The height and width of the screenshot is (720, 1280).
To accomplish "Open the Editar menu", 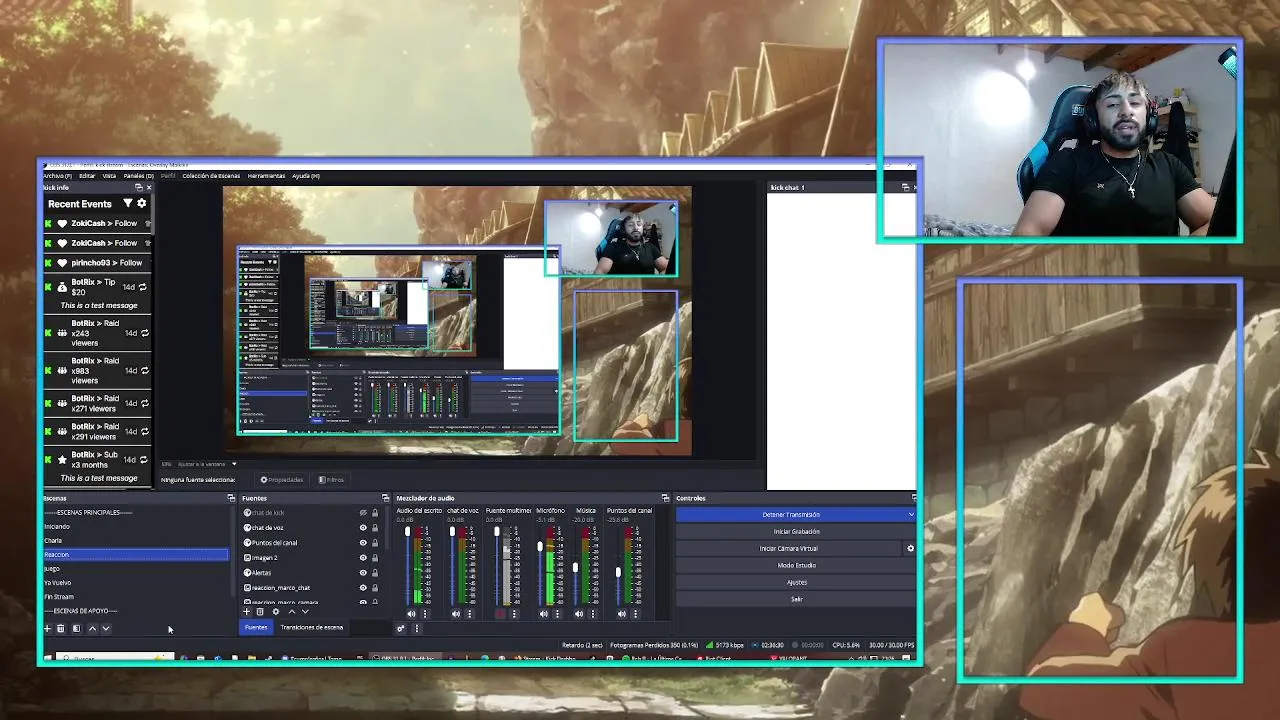I will (x=87, y=176).
